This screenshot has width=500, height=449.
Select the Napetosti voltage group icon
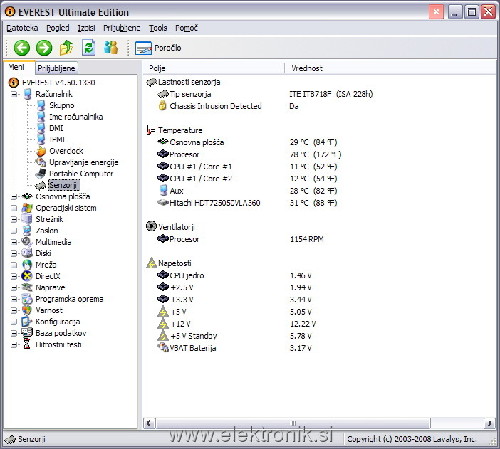pos(151,263)
